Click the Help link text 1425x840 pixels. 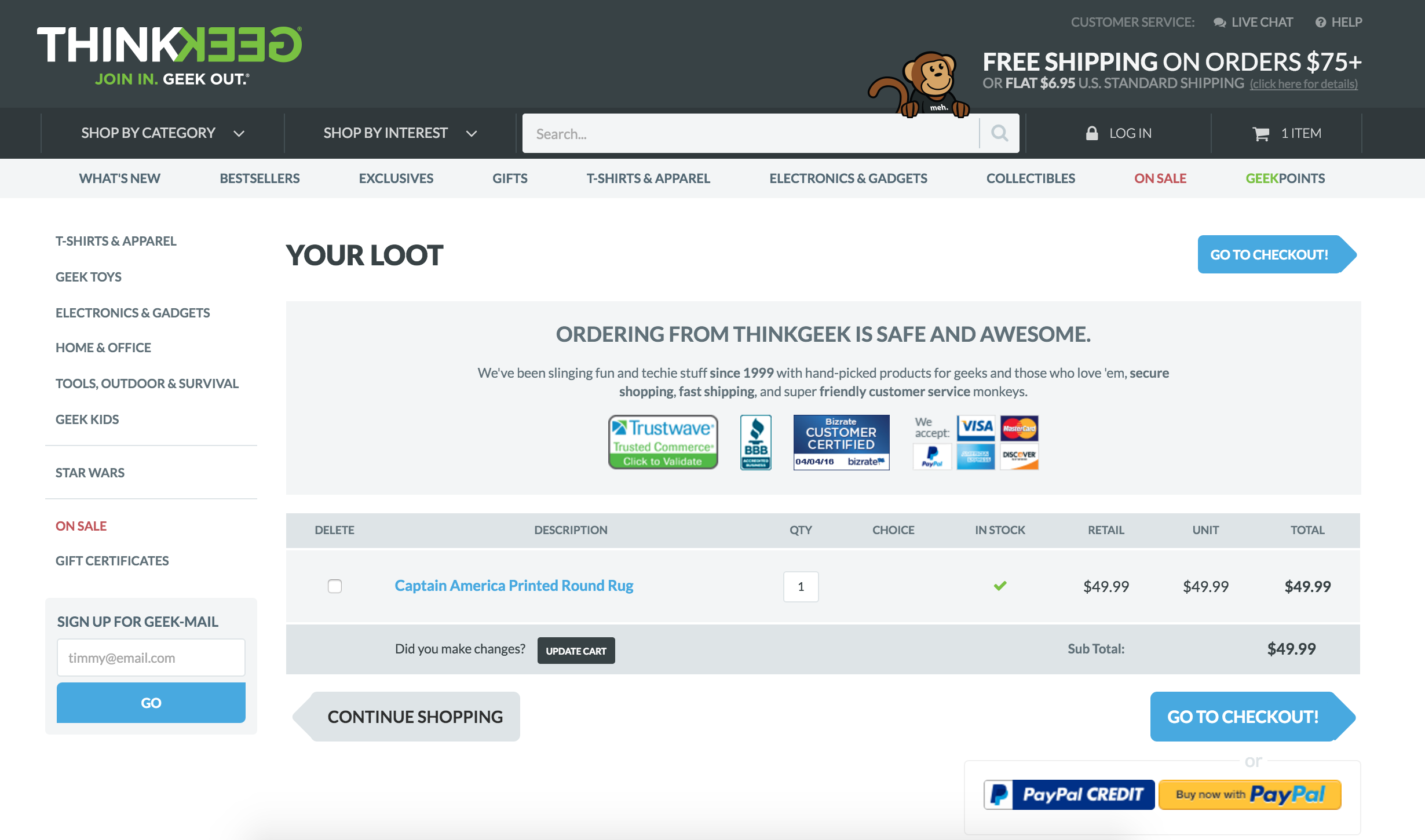[x=1347, y=22]
